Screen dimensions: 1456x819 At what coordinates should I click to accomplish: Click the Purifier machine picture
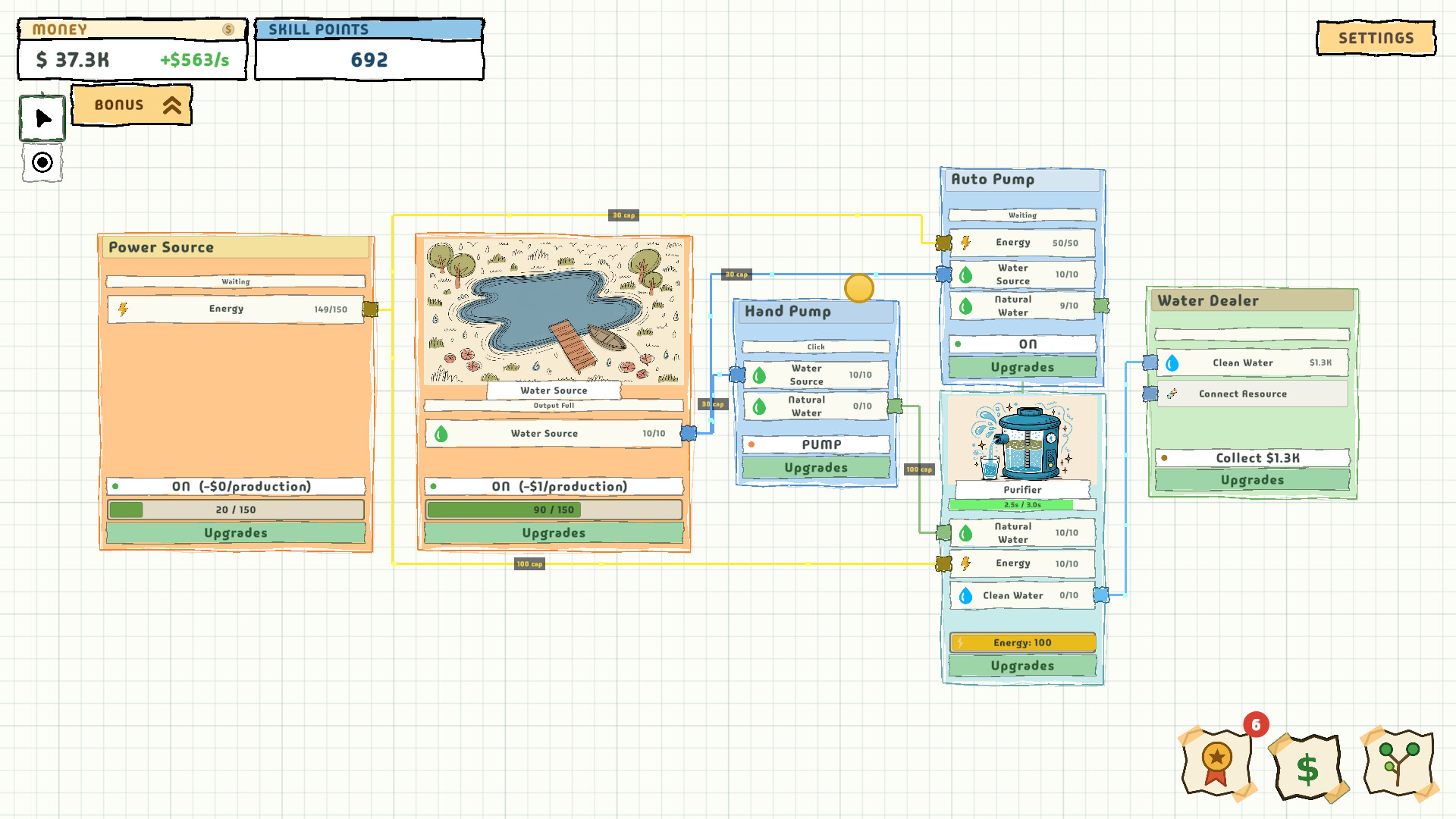click(1022, 440)
